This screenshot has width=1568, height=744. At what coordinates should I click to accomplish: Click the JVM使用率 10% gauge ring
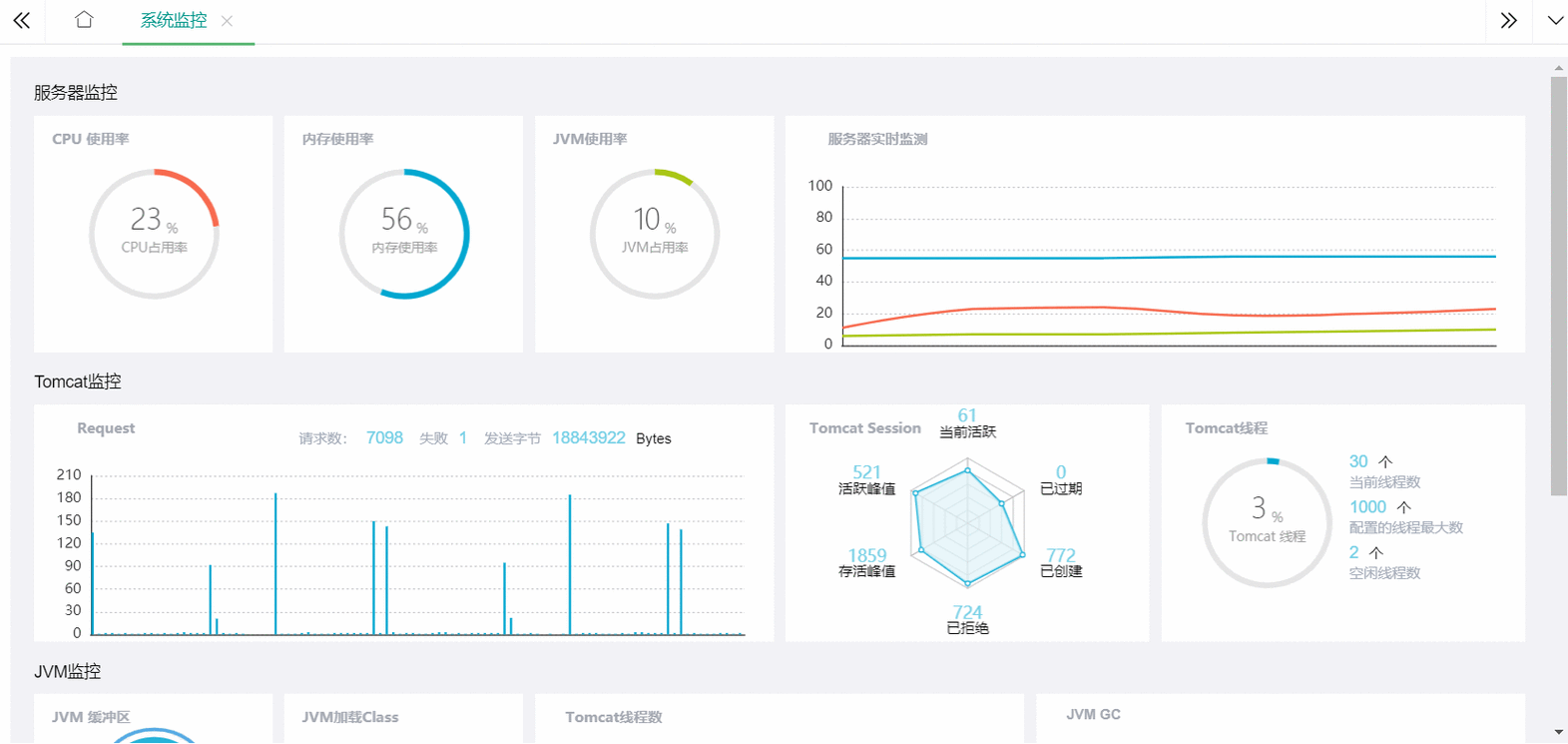(655, 234)
